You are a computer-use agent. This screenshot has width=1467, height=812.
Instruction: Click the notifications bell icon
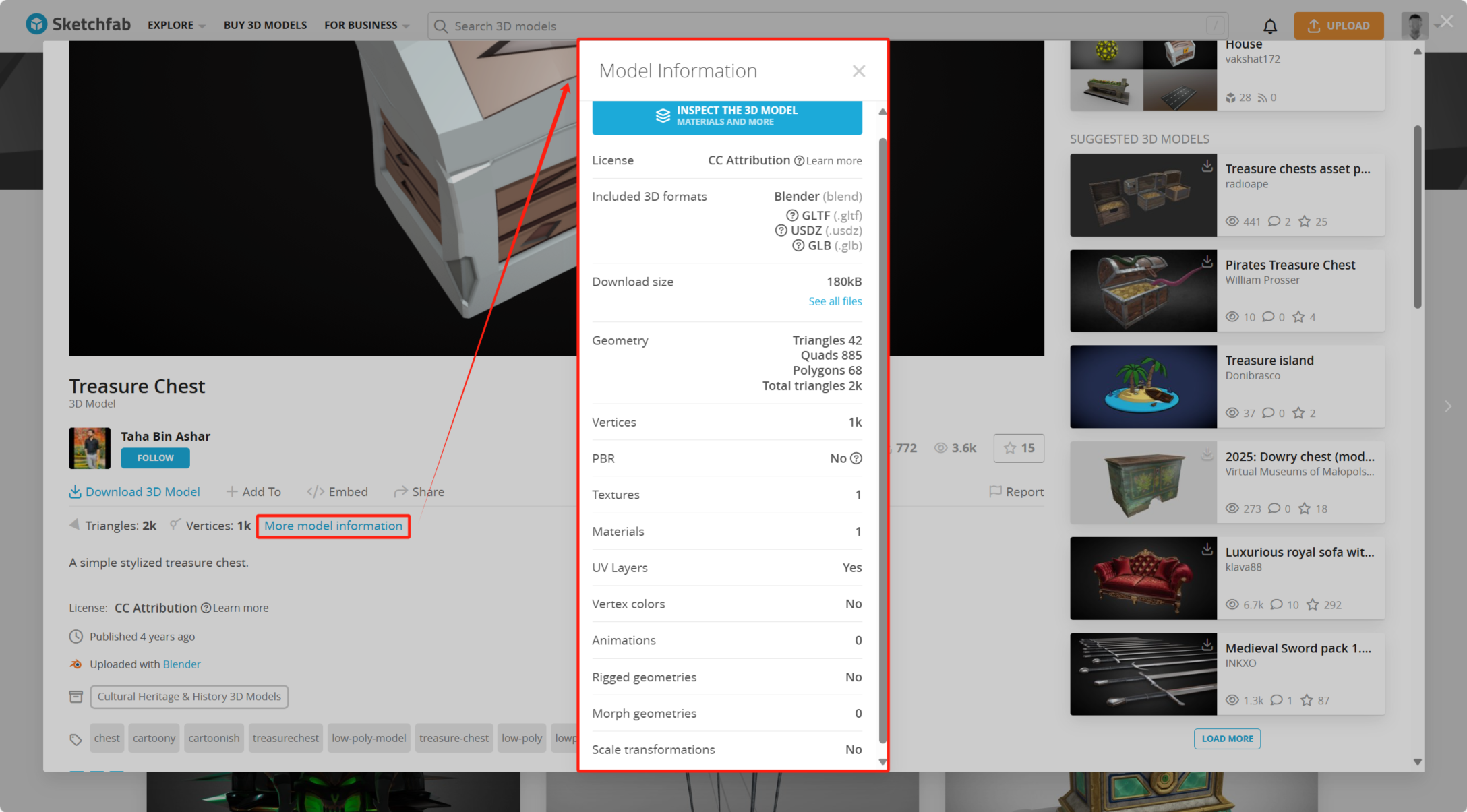point(1269,26)
